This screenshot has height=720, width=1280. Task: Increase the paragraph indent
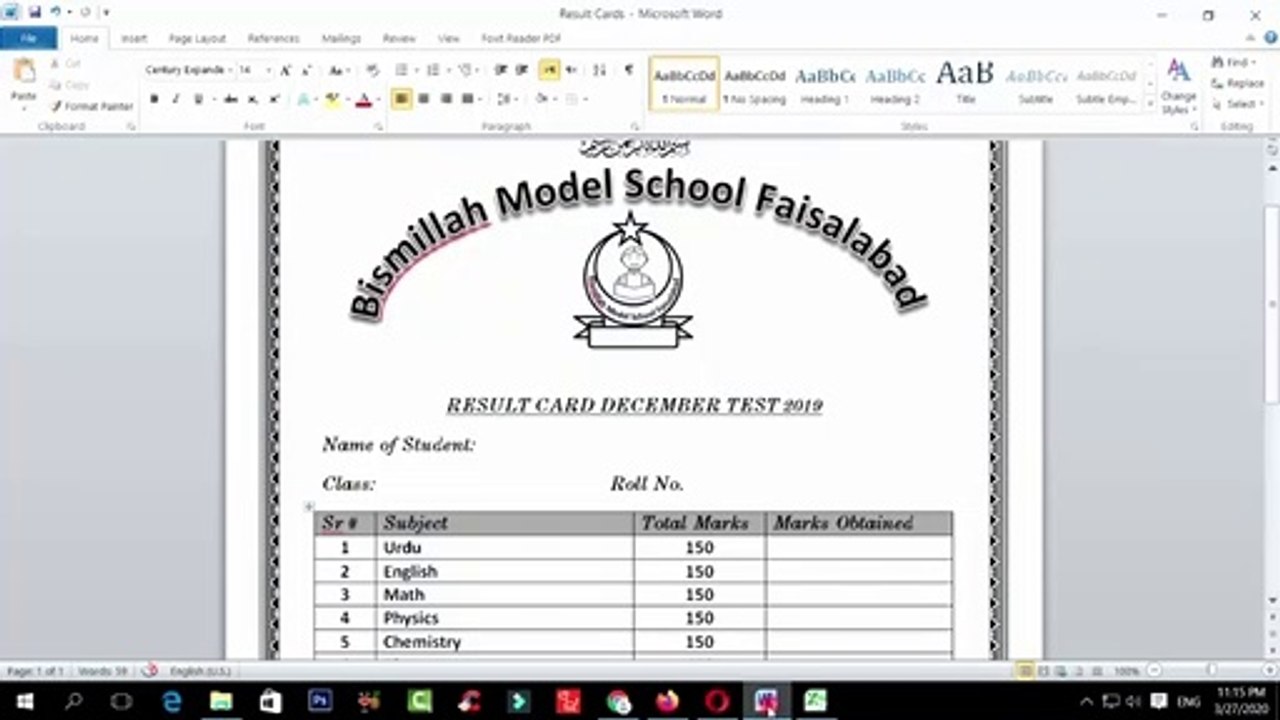pyautogui.click(x=522, y=70)
